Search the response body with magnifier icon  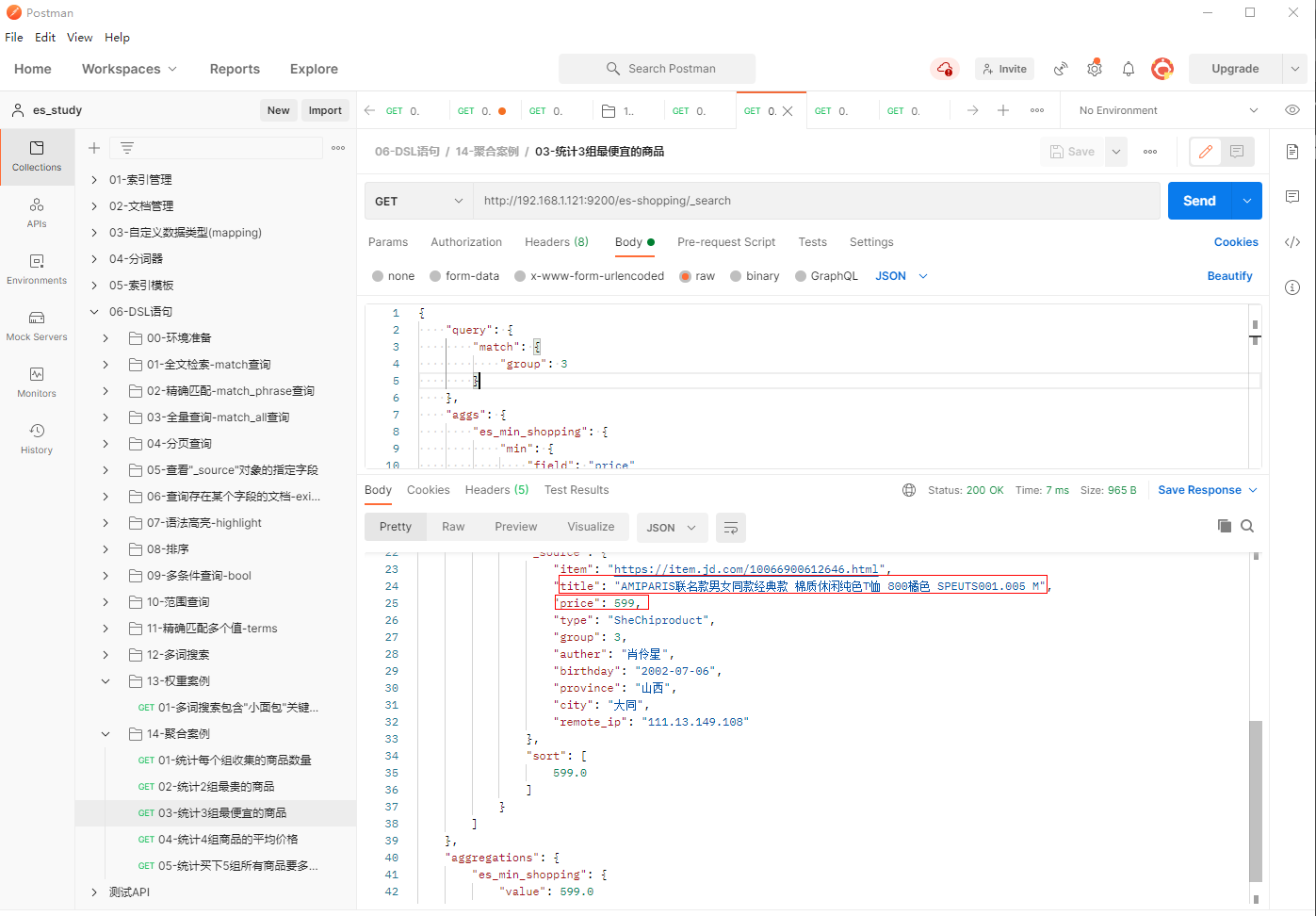[1247, 526]
